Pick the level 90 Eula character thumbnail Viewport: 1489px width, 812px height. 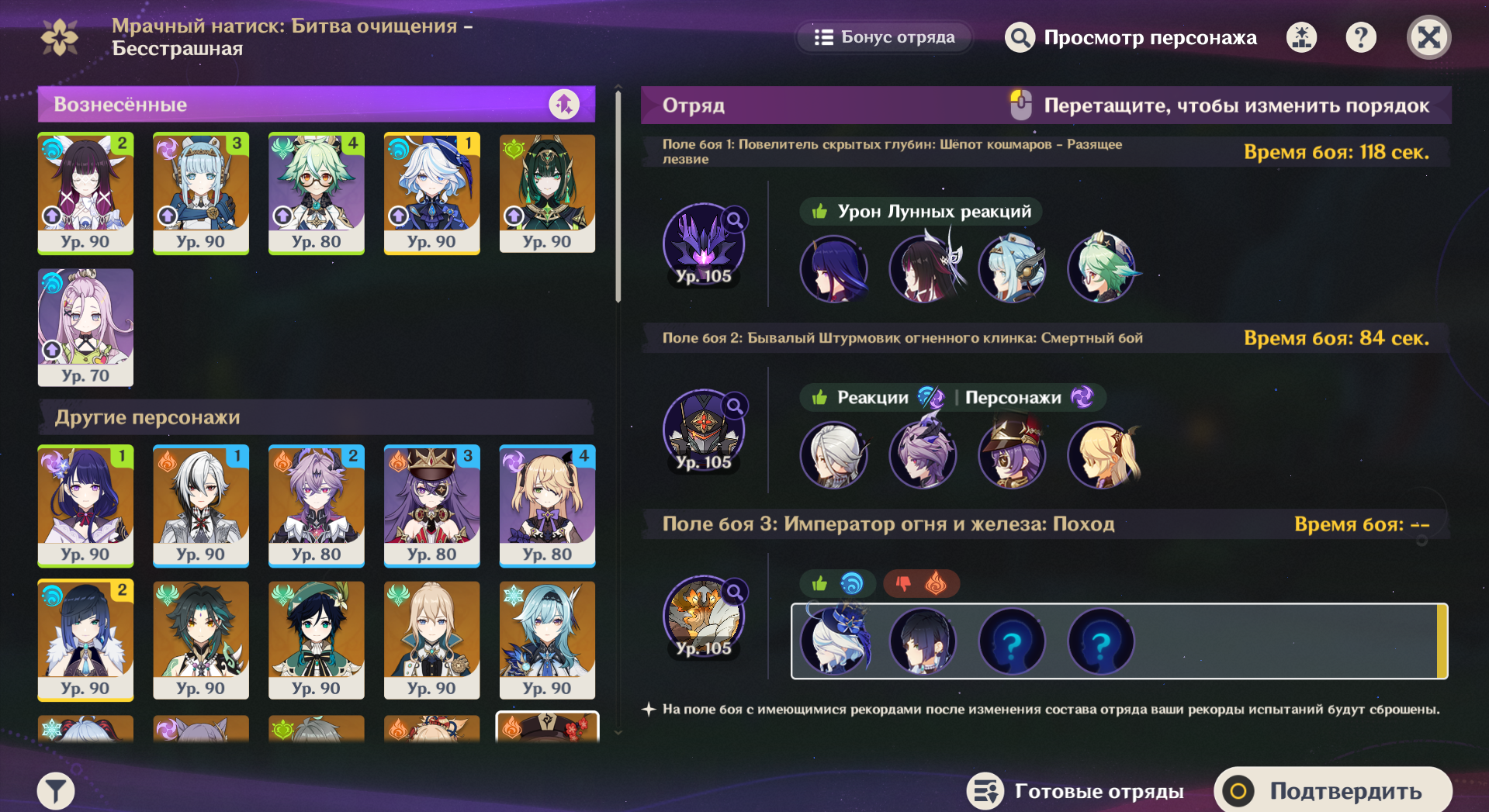pos(547,641)
